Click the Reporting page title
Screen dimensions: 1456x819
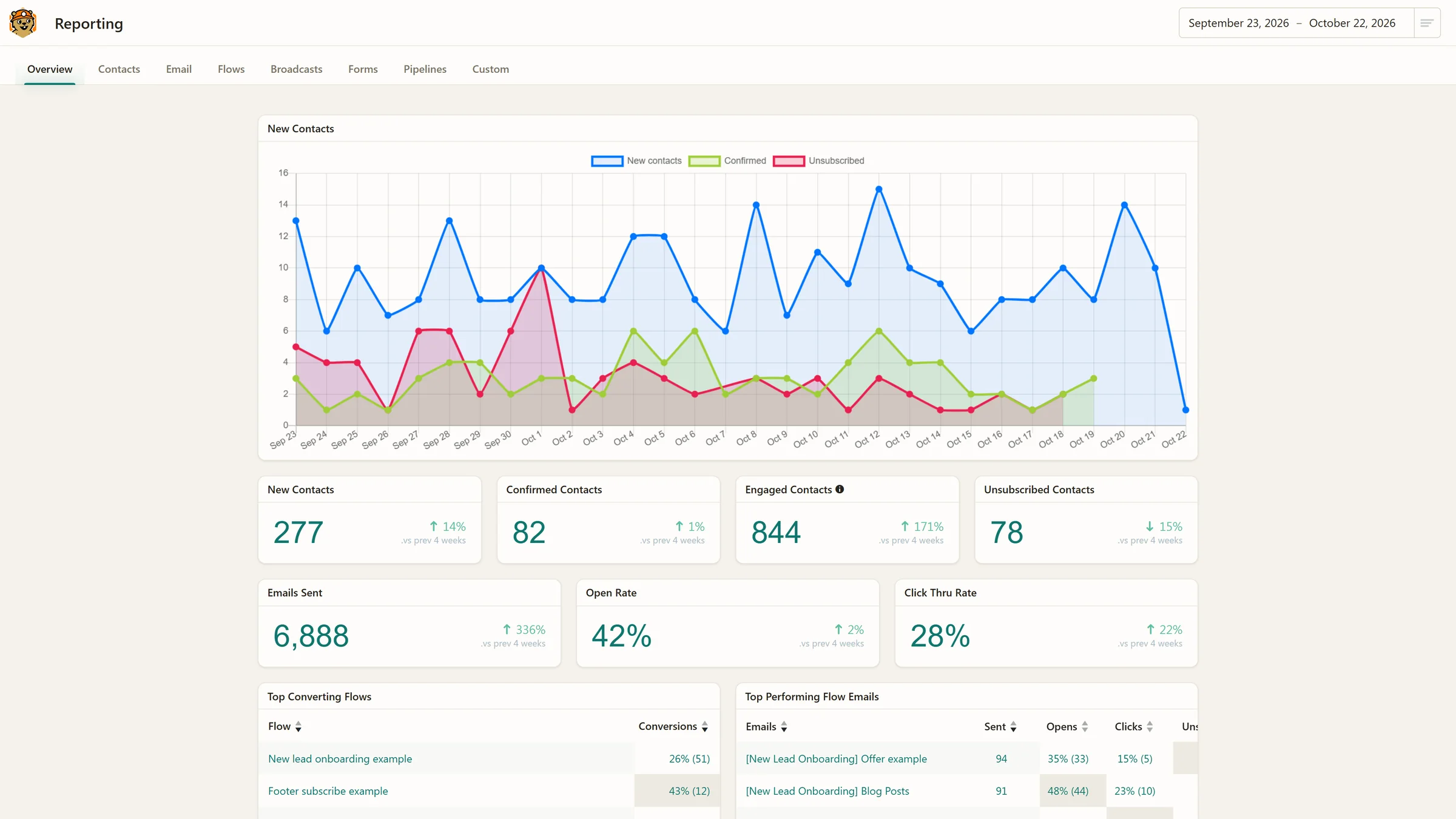click(x=89, y=23)
